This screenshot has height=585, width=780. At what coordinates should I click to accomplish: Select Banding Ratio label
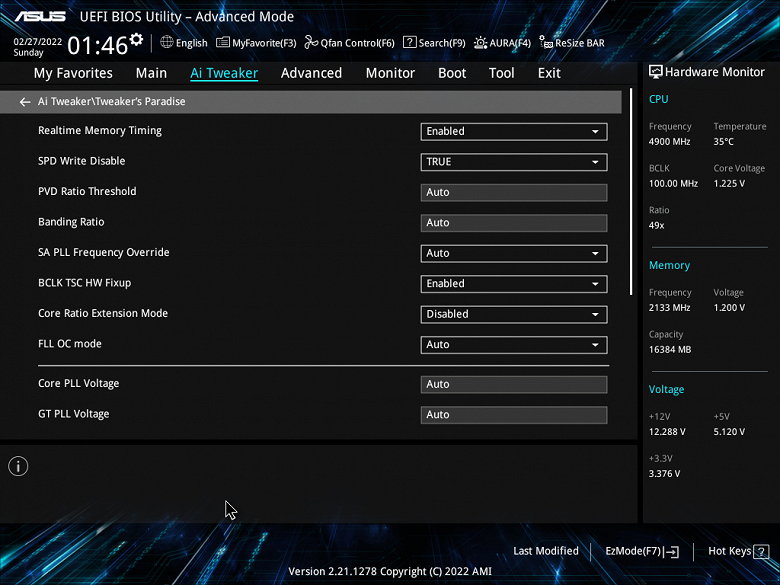click(71, 222)
